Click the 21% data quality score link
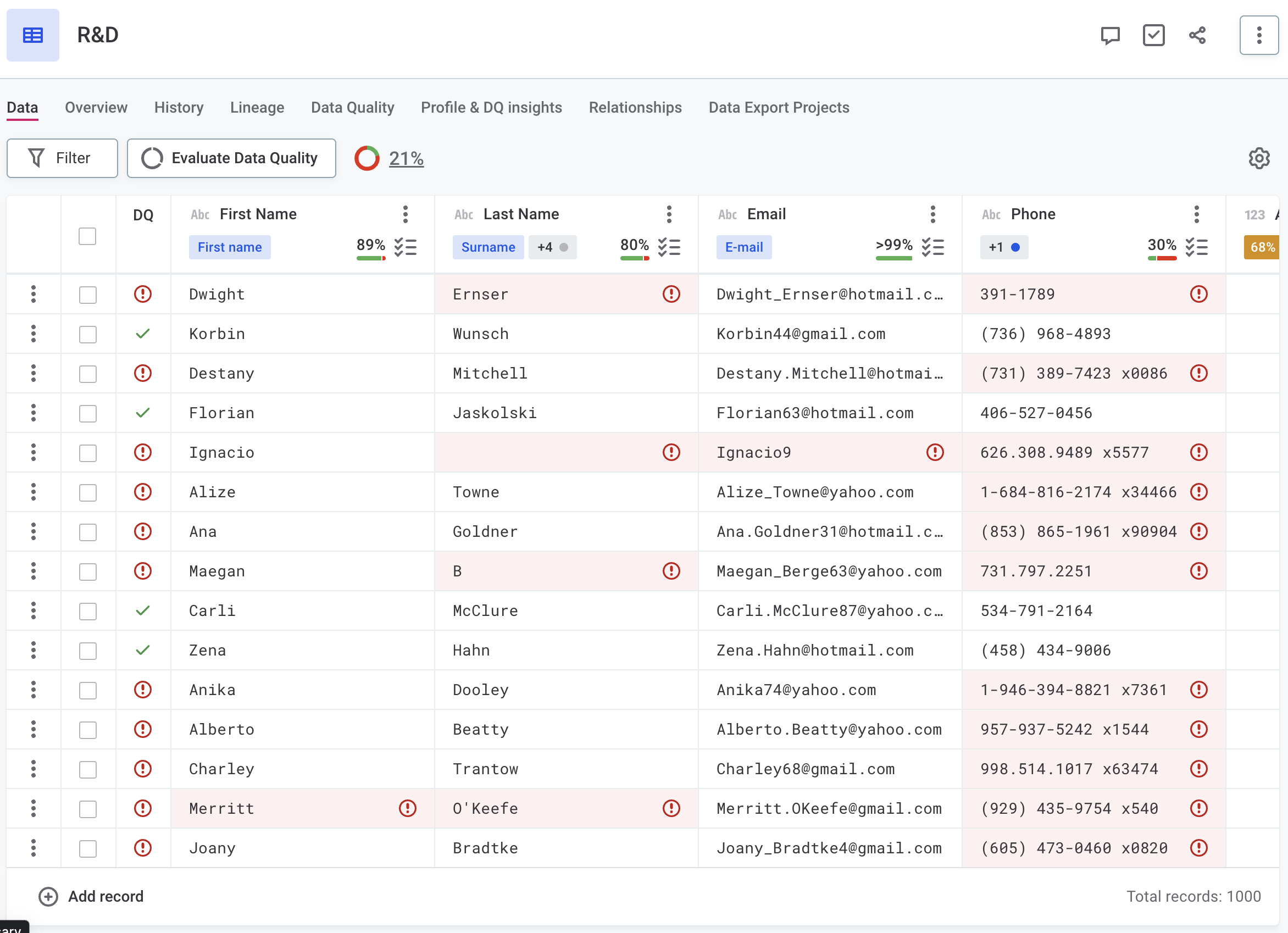 click(407, 158)
